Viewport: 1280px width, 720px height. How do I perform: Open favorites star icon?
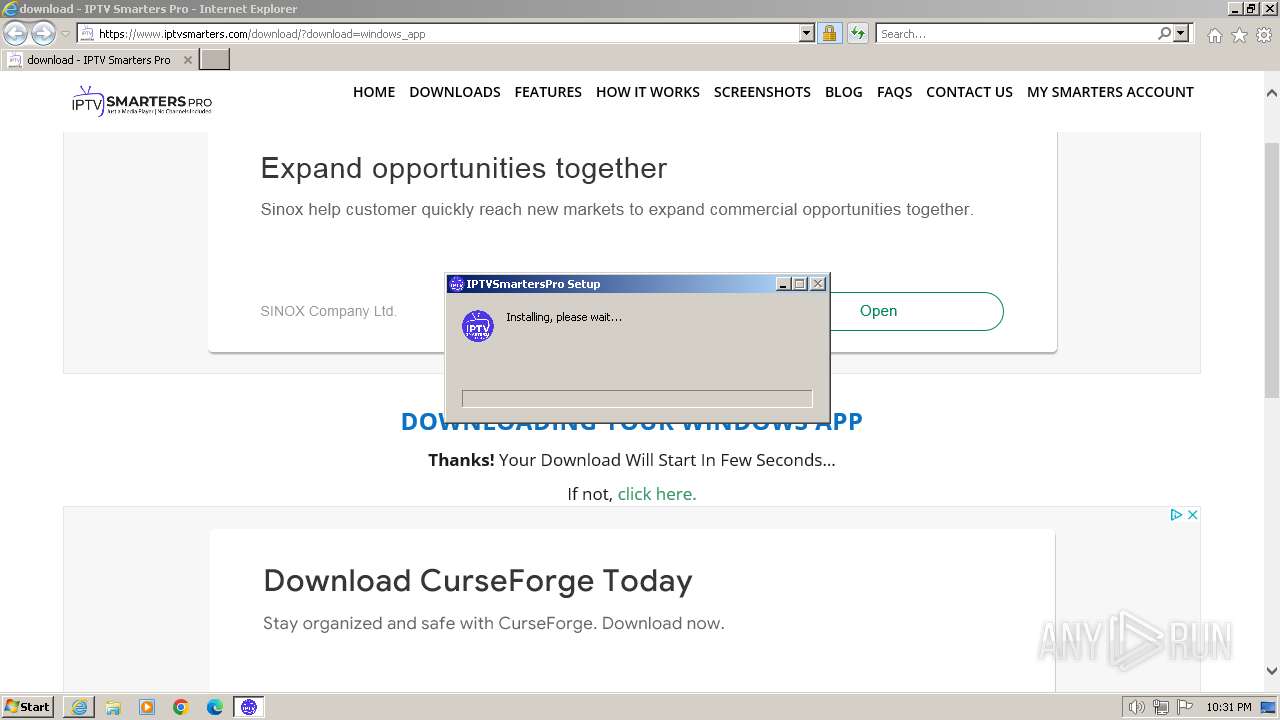click(1239, 35)
